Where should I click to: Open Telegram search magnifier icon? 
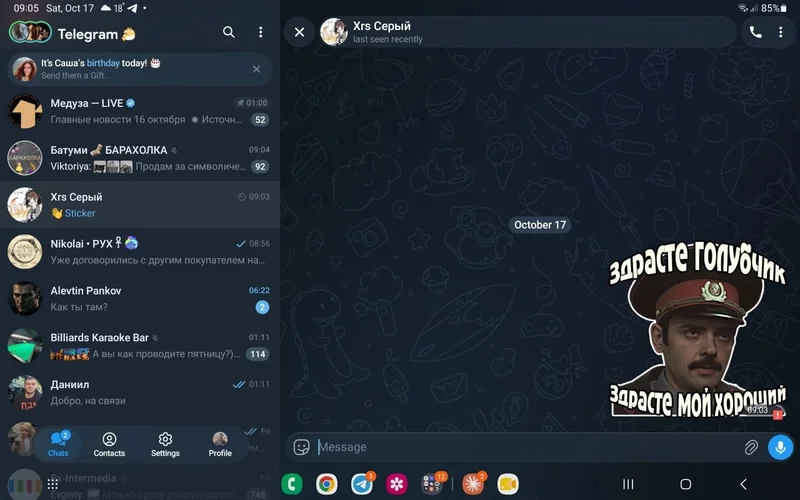(x=229, y=33)
